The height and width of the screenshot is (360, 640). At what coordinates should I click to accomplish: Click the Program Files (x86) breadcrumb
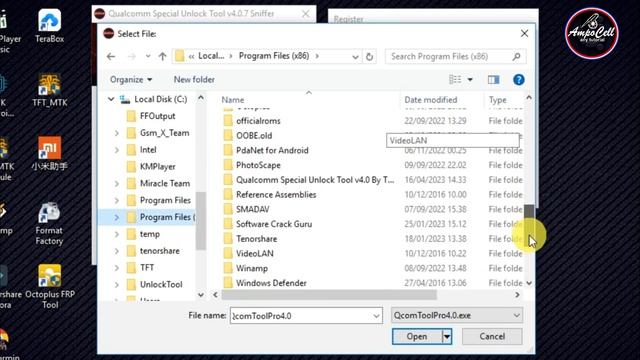tap(274, 56)
